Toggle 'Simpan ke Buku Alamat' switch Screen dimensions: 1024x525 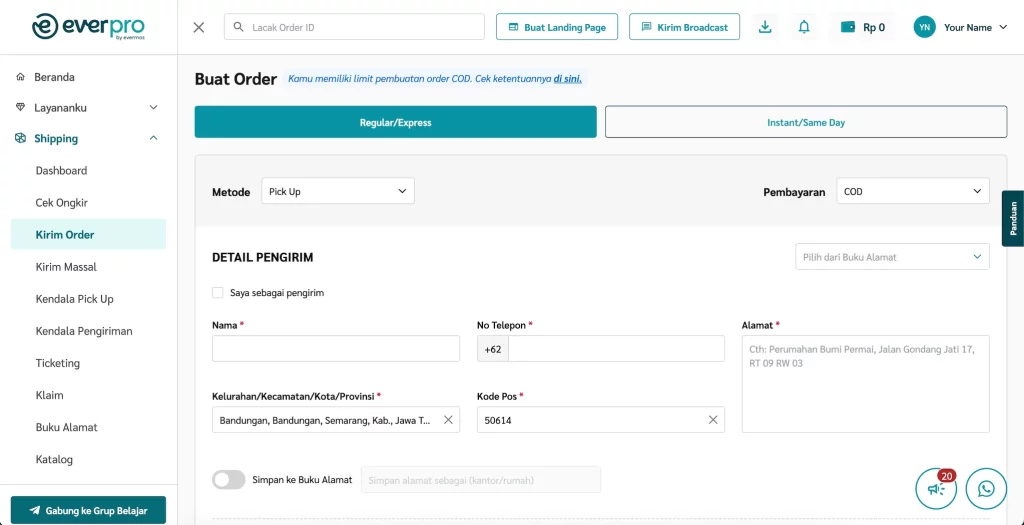229,480
